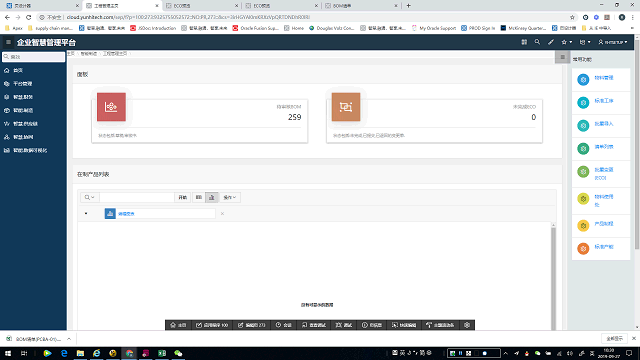Open Theme Roller in developer toolbar
Screen dimensions: 640x360
440,325
